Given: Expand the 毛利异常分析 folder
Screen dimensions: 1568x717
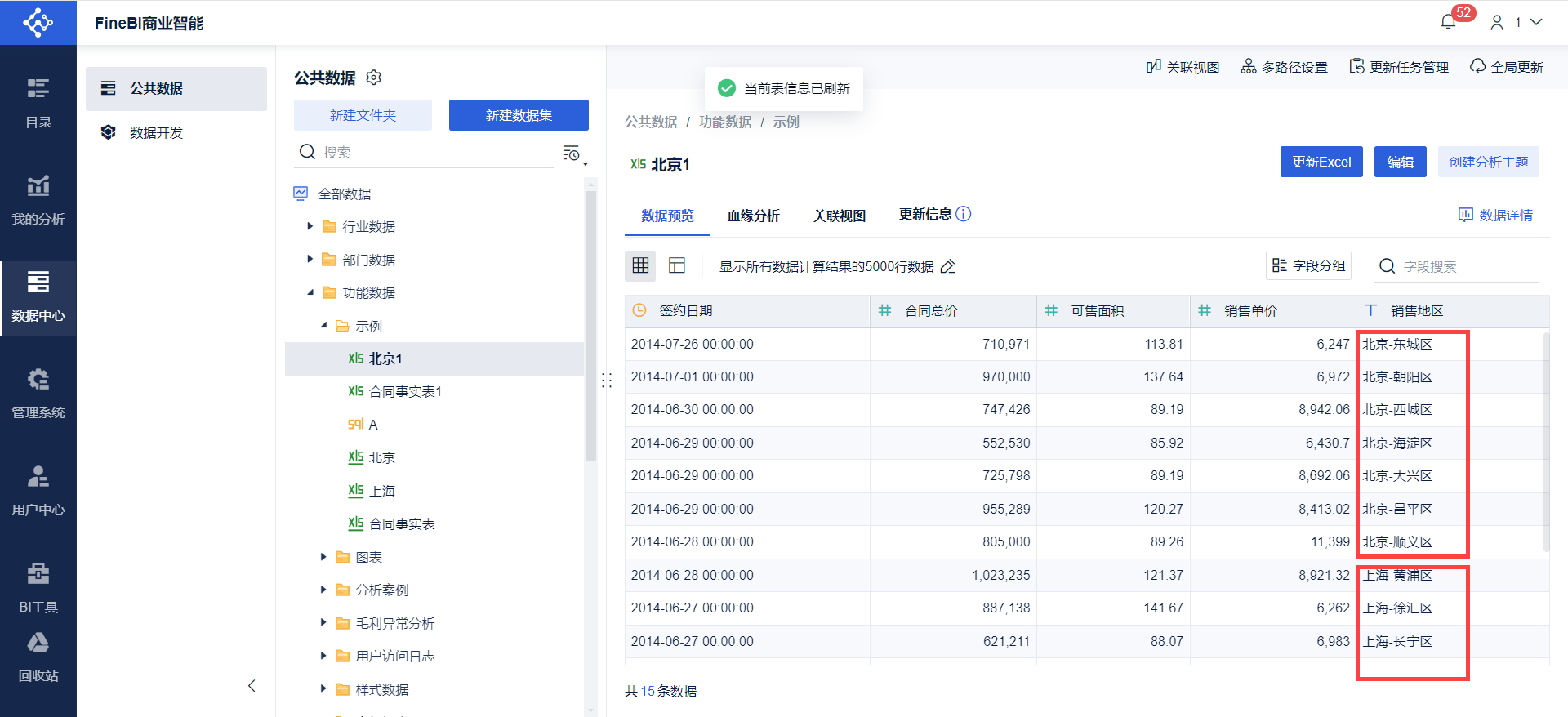Looking at the screenshot, I should point(323,623).
